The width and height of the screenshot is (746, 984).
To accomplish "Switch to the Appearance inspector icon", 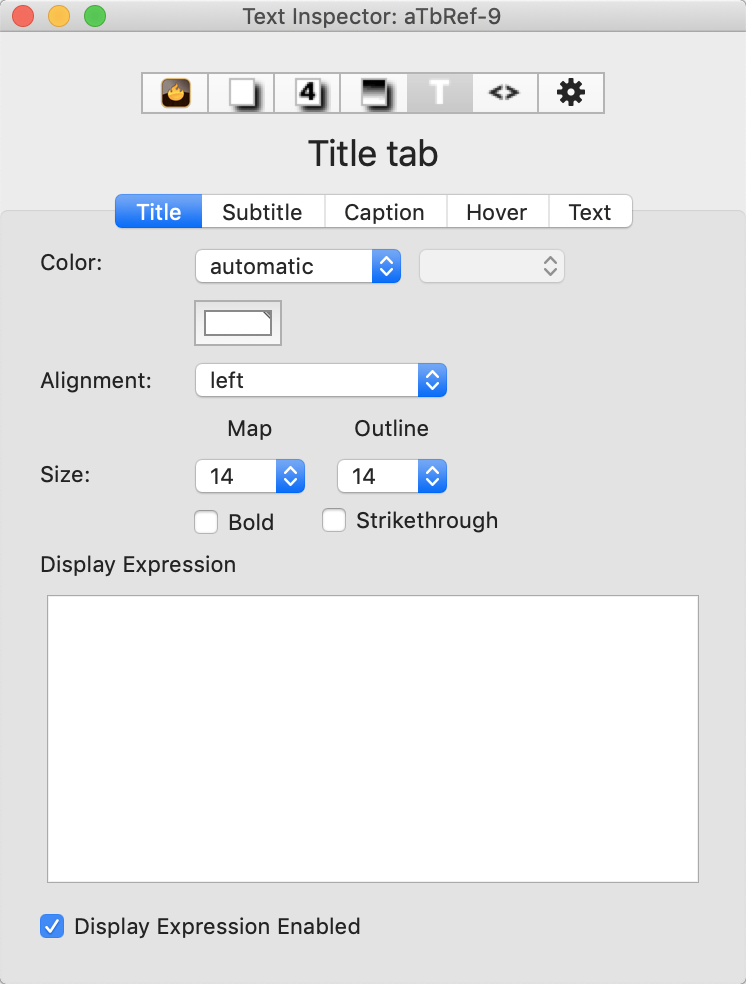I will [372, 92].
